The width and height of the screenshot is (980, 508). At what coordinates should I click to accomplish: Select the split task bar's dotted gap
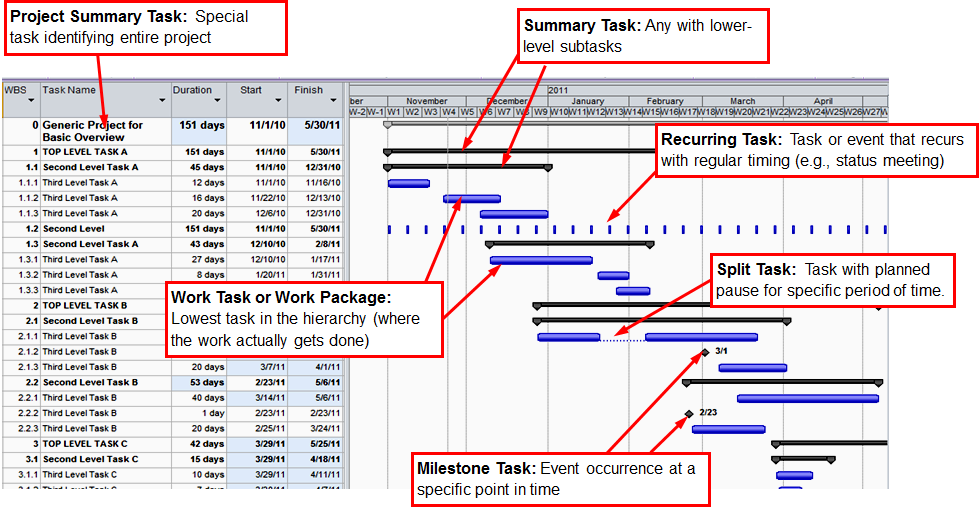tap(623, 337)
